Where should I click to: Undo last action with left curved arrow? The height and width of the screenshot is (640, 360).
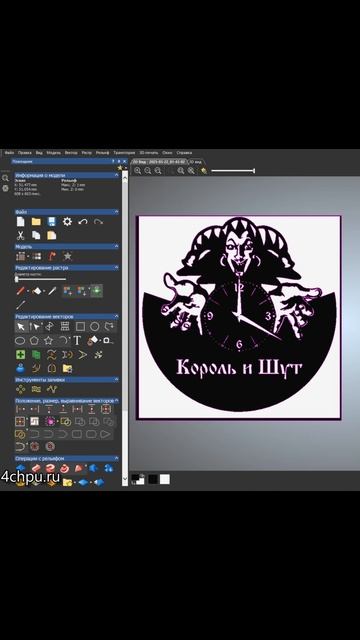(83, 222)
